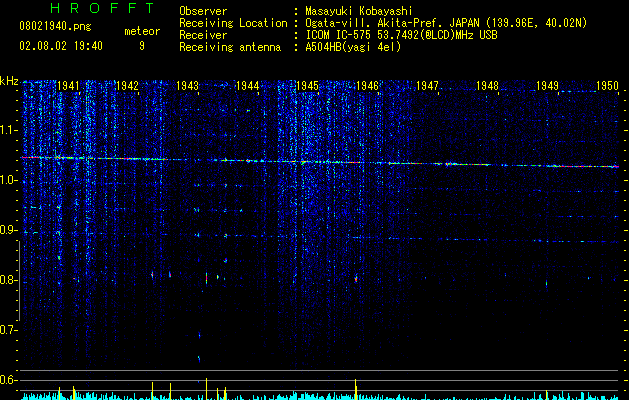Screen dimensions: 629x400
Task: Click the observer name Masayuki Kobayashi
Action: tap(359, 11)
